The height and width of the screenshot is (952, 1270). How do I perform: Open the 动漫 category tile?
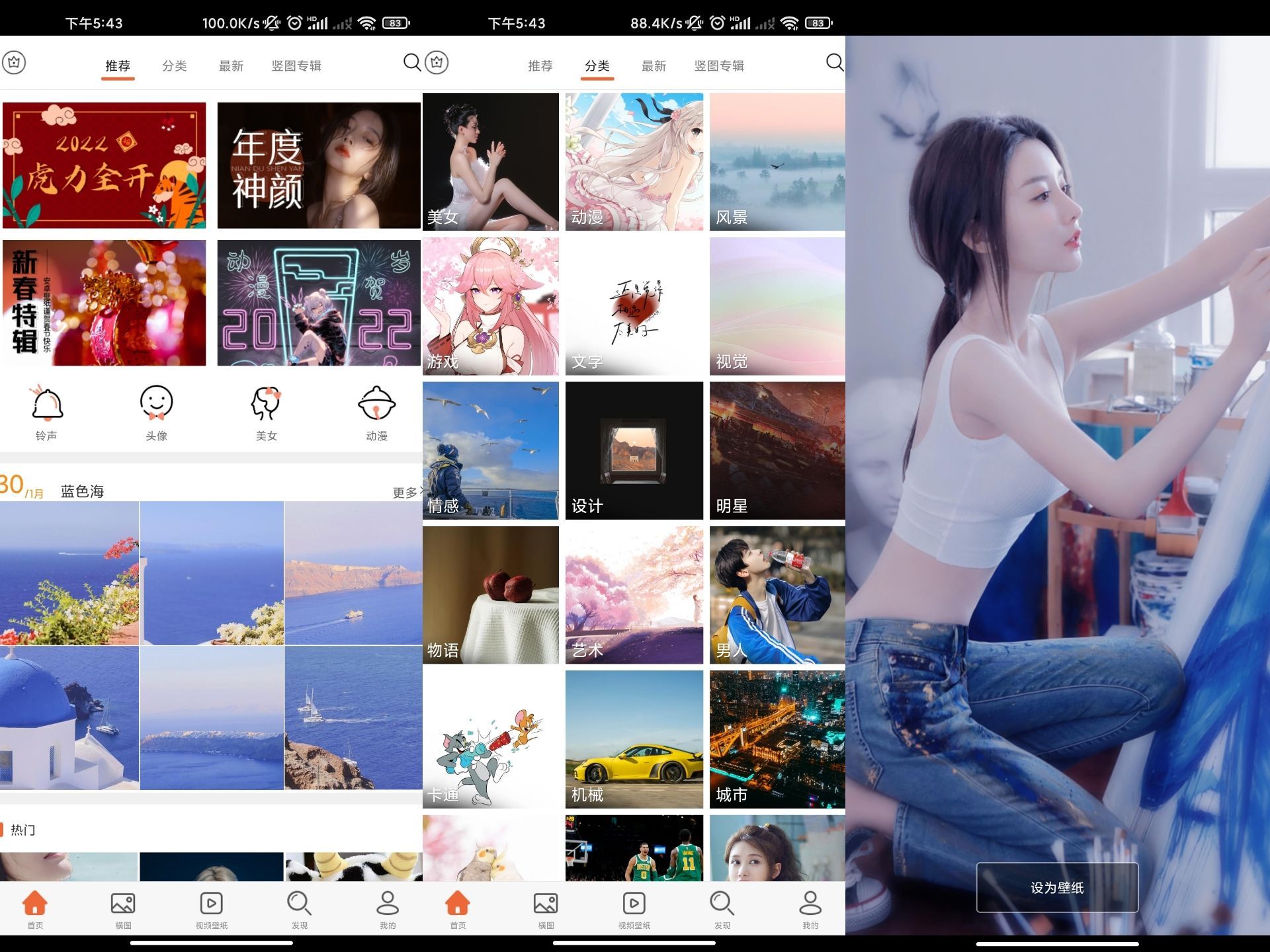(x=634, y=162)
